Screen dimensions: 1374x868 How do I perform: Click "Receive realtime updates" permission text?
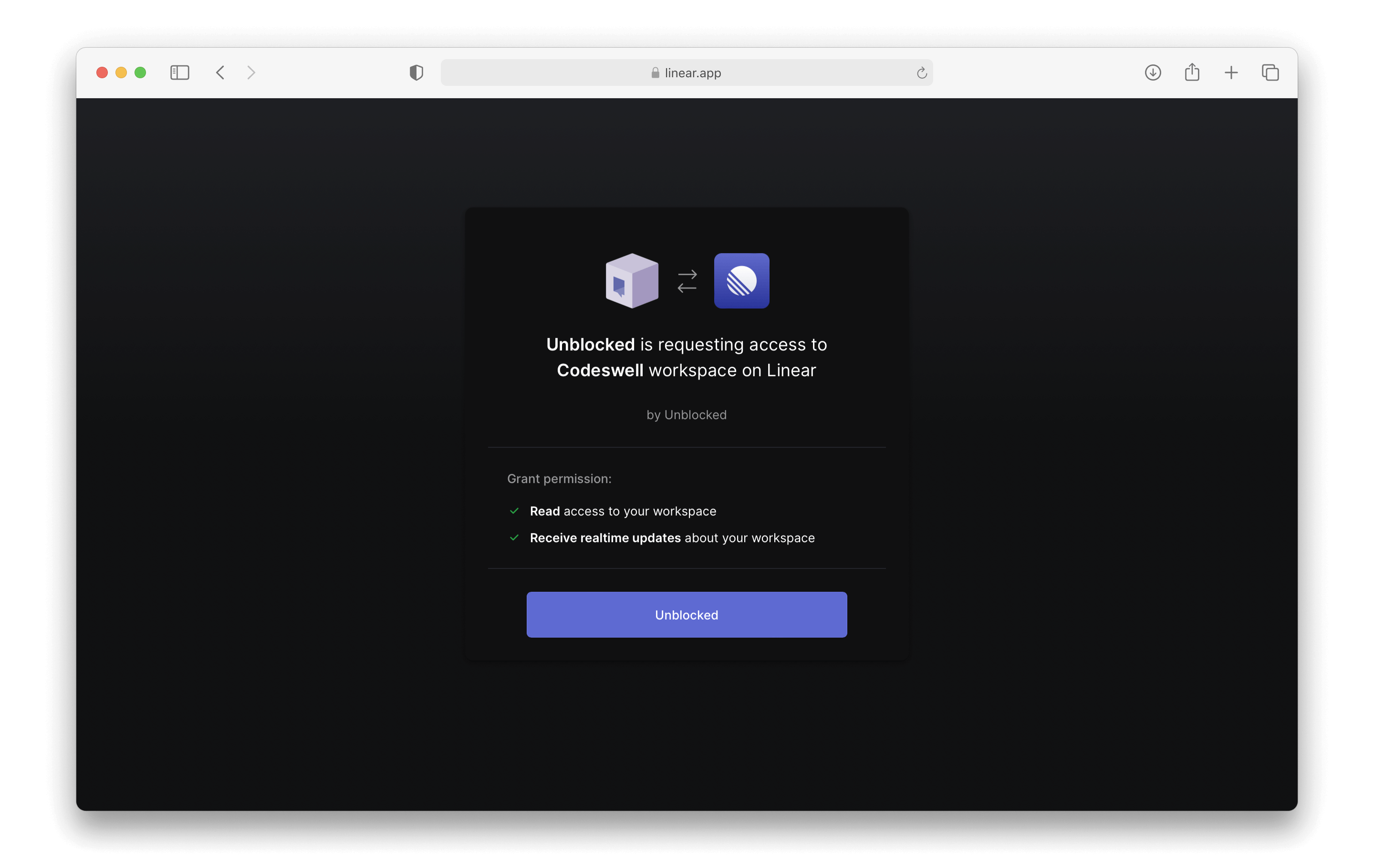tap(672, 538)
